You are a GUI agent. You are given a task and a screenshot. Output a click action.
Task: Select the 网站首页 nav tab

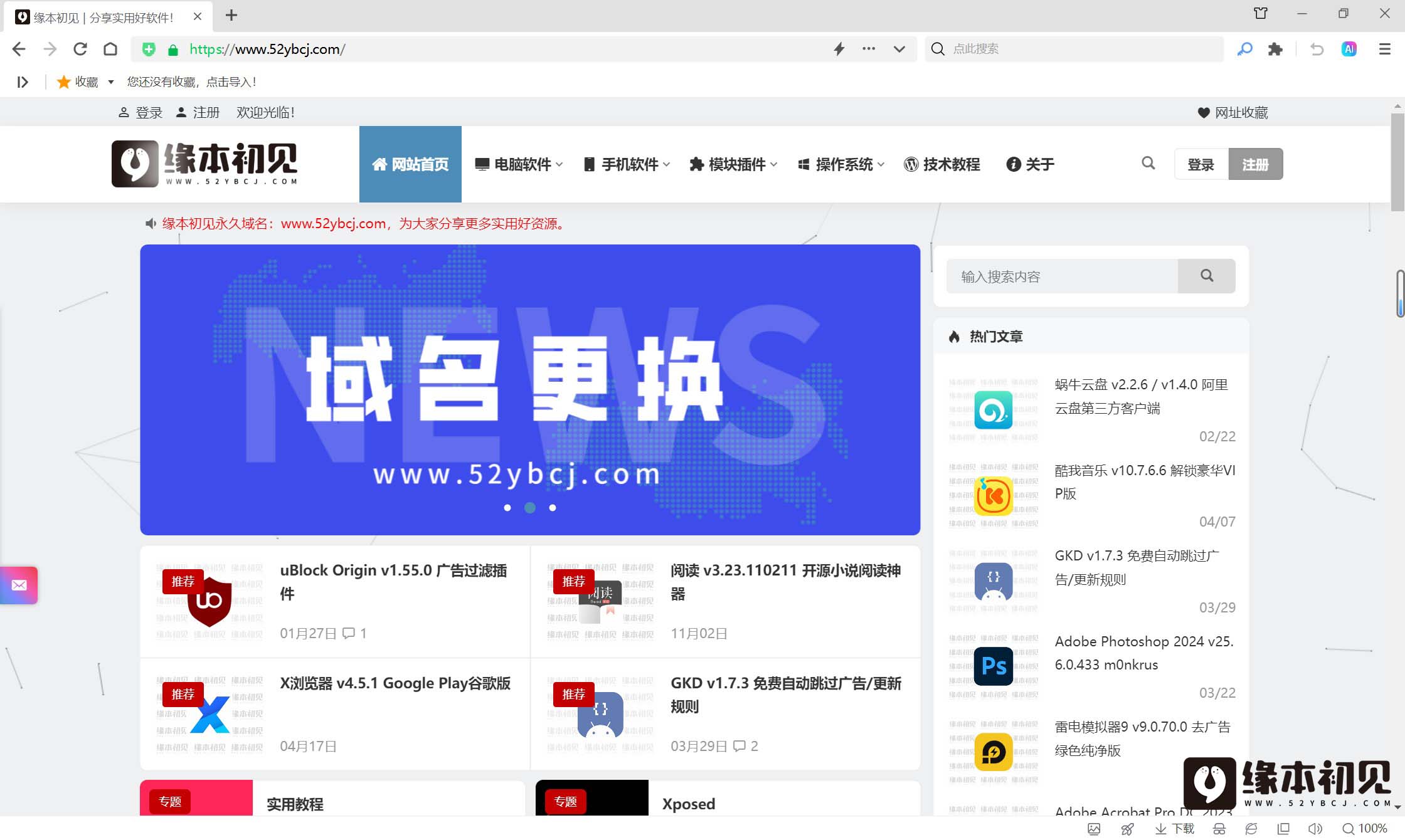tap(410, 164)
